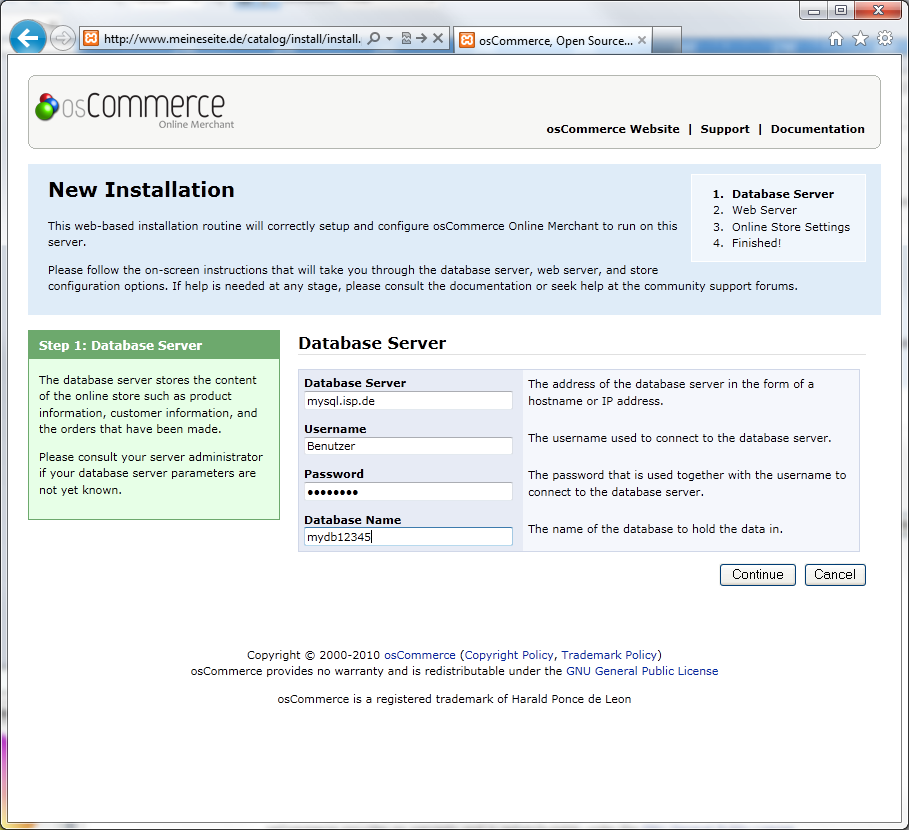Close the osCommerce browser tab

pyautogui.click(x=642, y=41)
